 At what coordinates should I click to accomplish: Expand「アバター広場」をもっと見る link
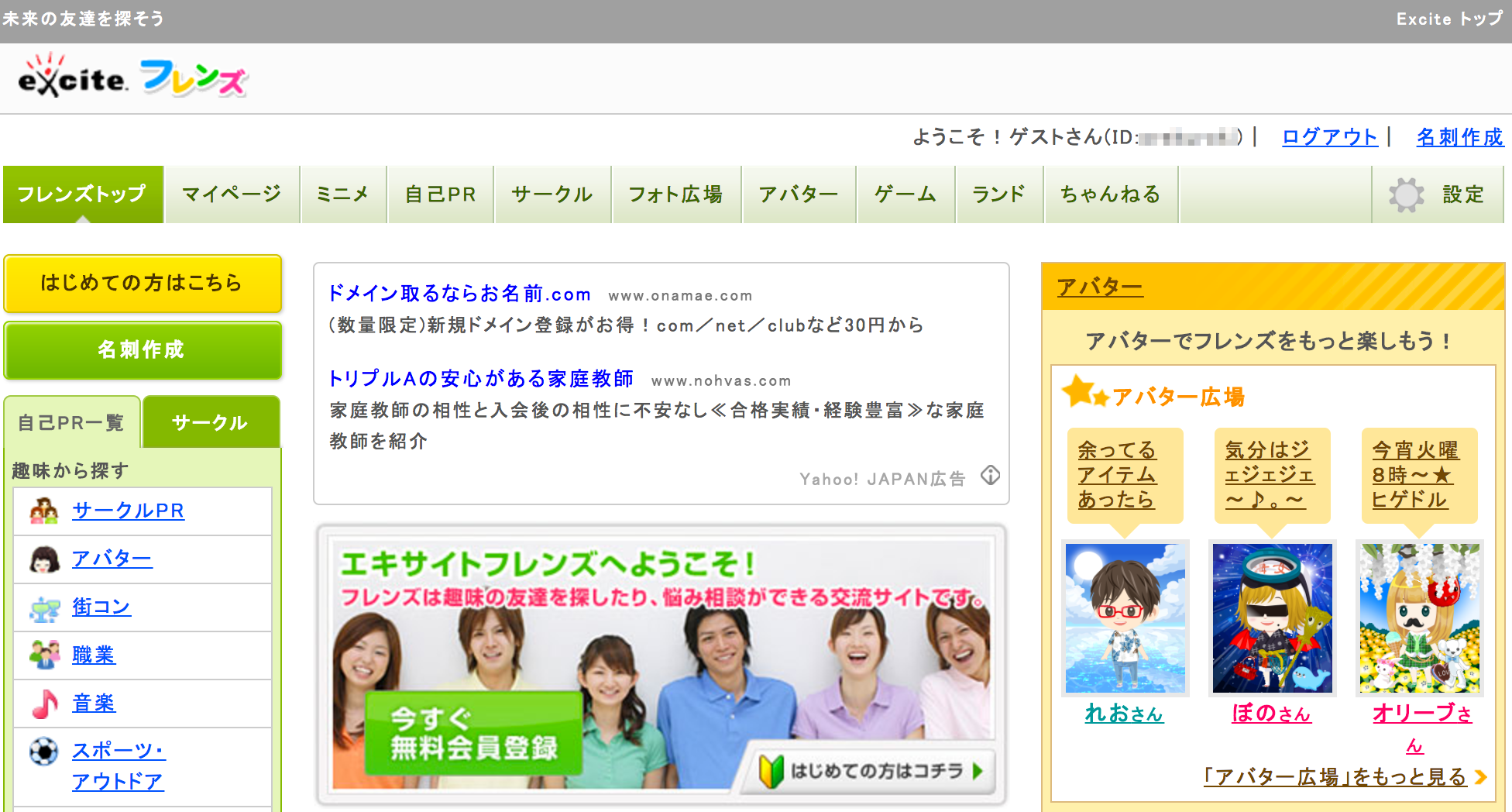(1335, 776)
